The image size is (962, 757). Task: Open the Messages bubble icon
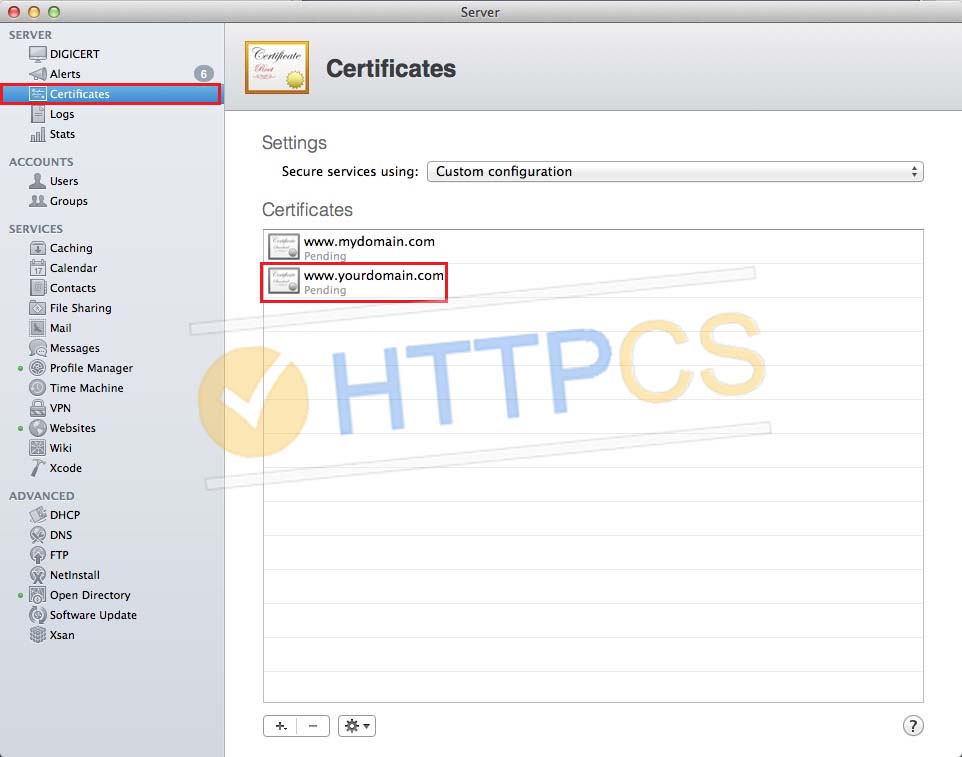[x=37, y=348]
